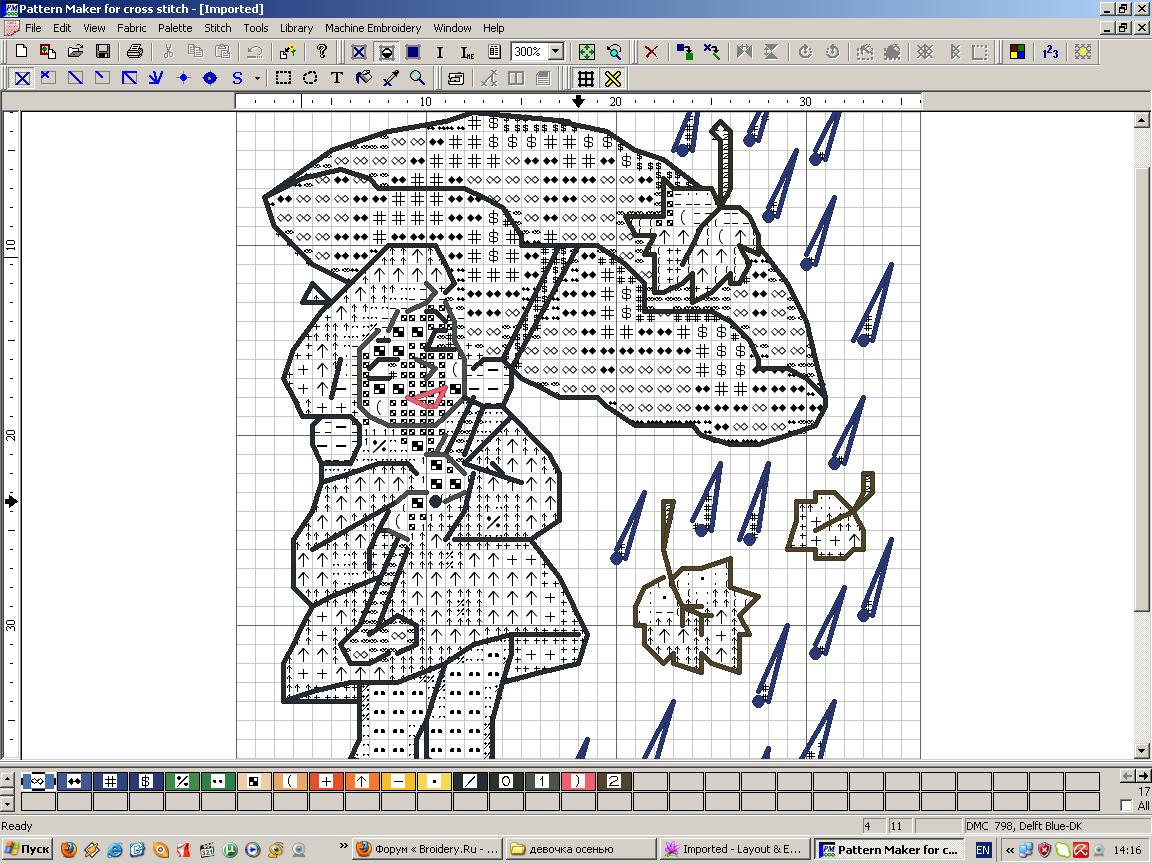Open the Palette menu

[175, 28]
